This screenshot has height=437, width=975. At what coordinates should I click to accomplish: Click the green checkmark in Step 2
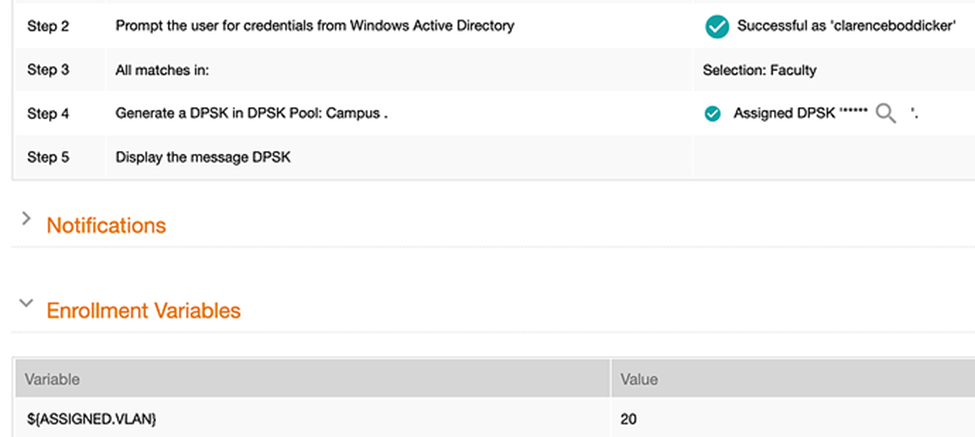click(x=717, y=27)
